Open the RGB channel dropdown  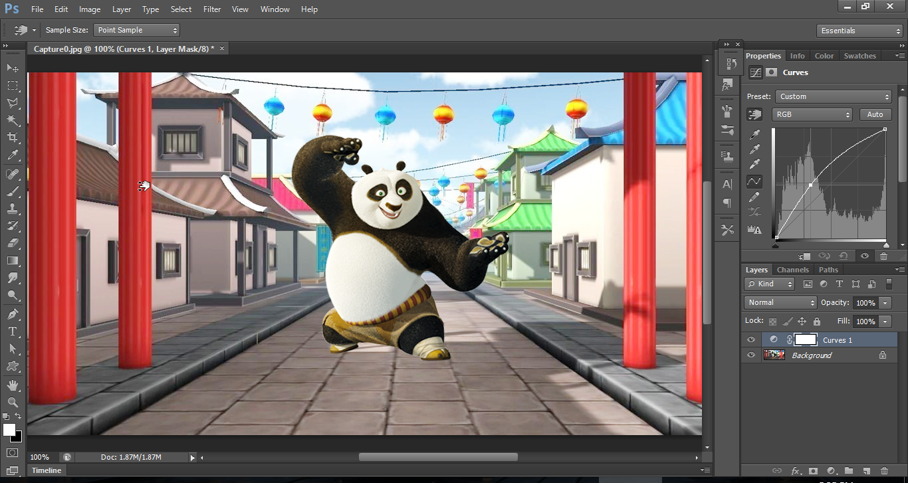tap(812, 115)
